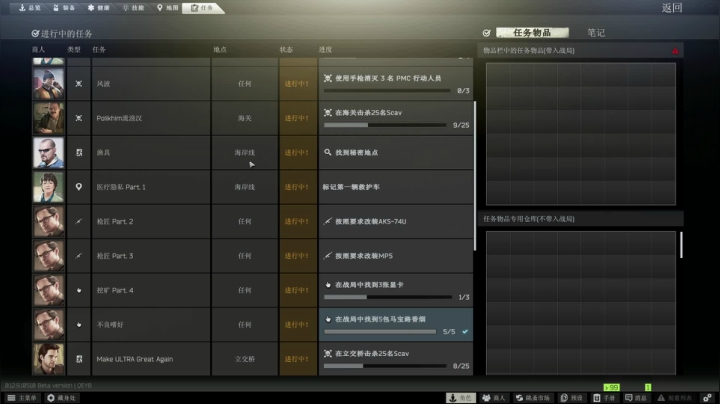Click the red warning icon in inventory header

[675, 50]
